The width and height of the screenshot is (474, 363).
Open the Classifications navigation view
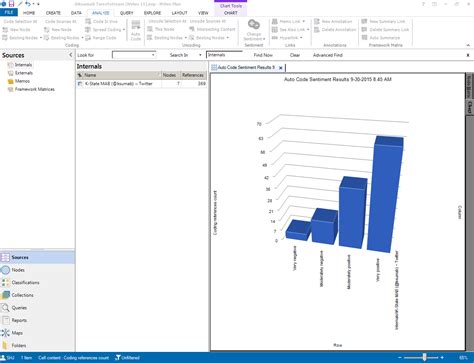[x=37, y=283]
